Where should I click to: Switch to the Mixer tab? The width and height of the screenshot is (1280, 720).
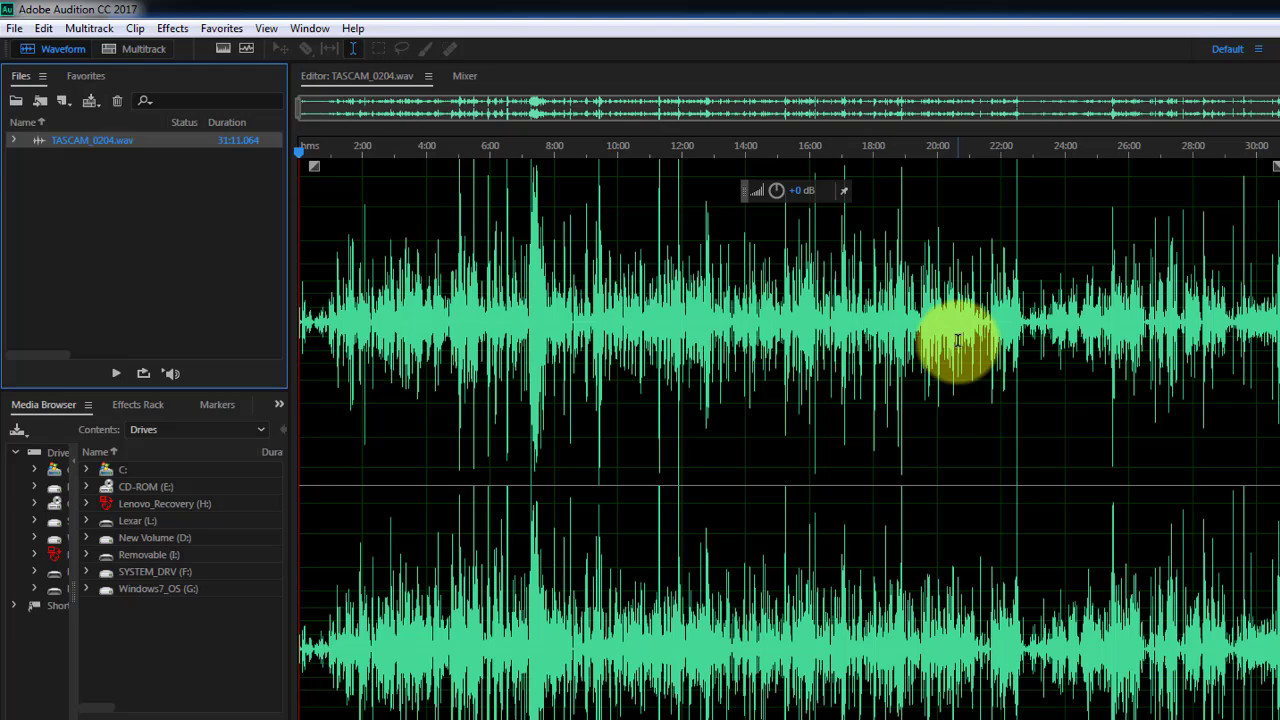click(x=464, y=76)
